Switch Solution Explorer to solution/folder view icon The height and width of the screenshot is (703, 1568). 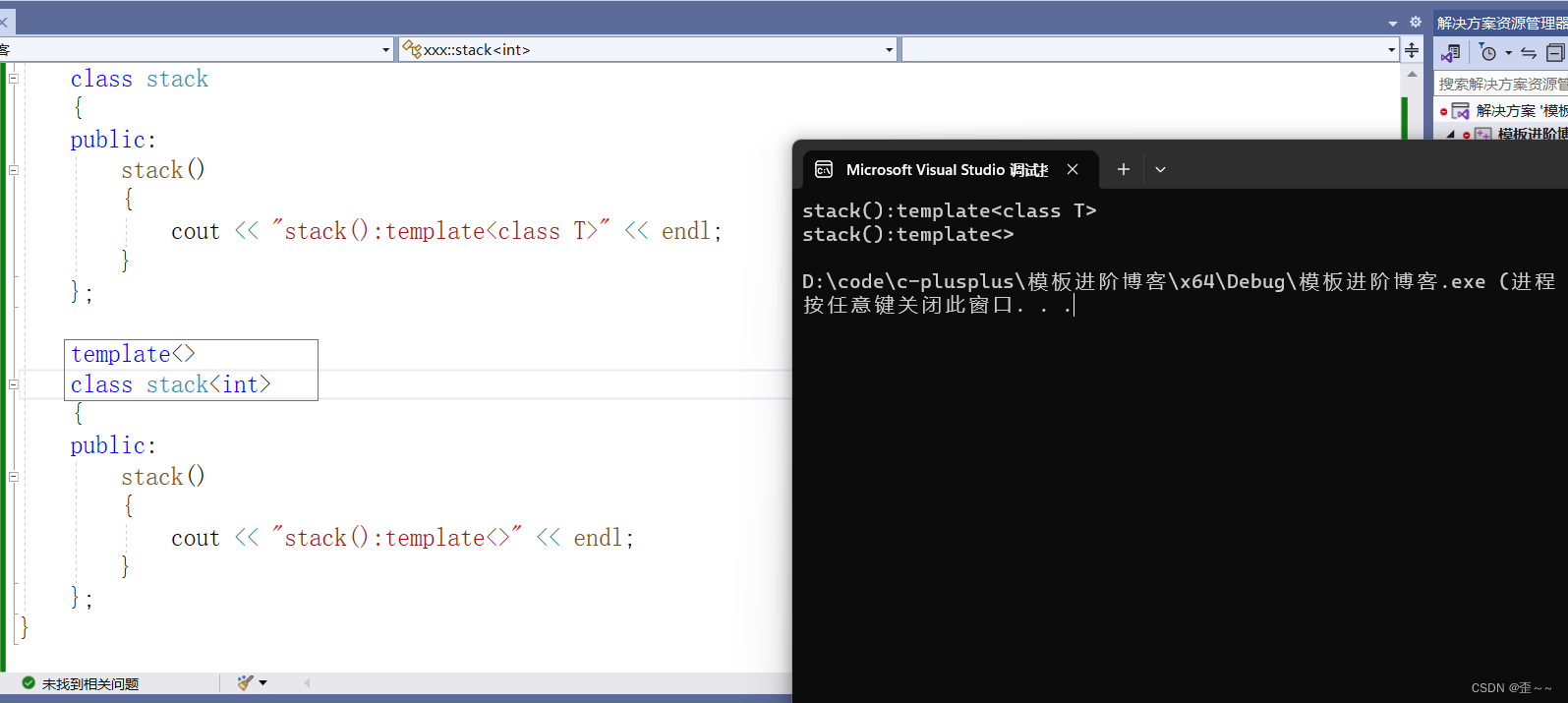[x=1451, y=52]
